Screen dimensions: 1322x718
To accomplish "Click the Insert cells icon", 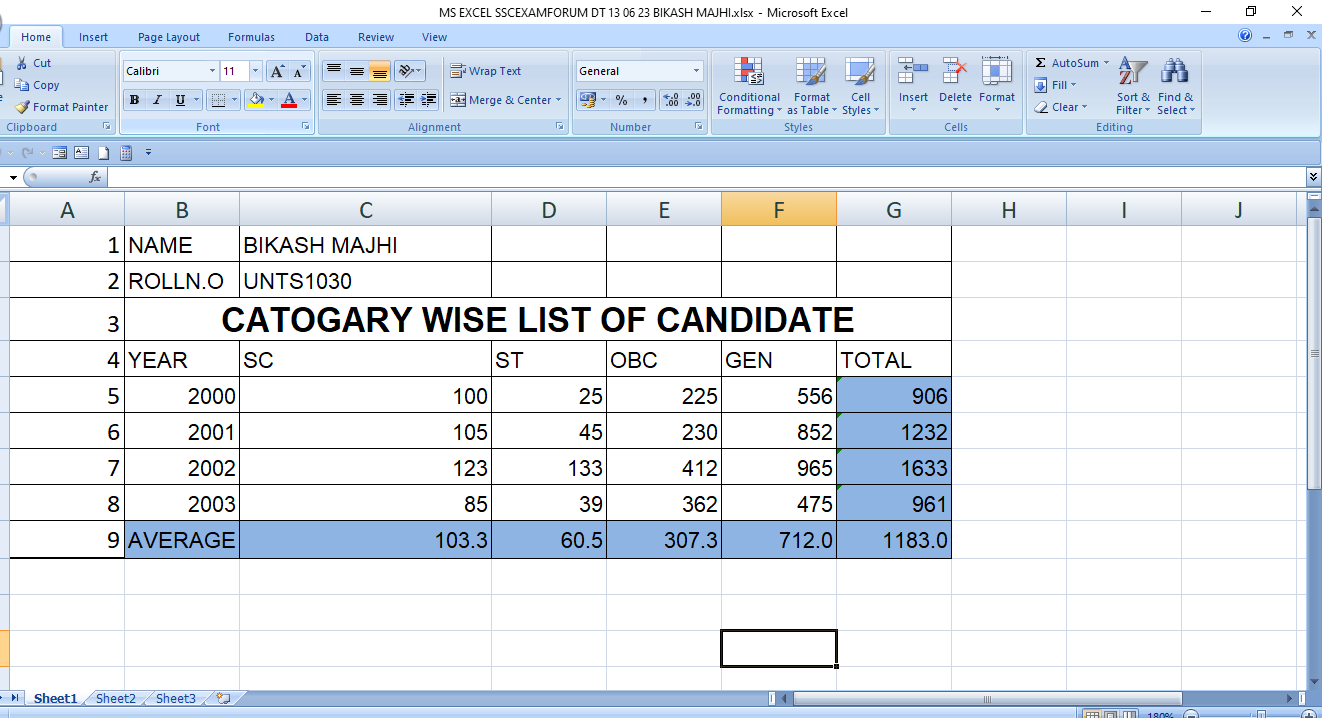I will 912,72.
